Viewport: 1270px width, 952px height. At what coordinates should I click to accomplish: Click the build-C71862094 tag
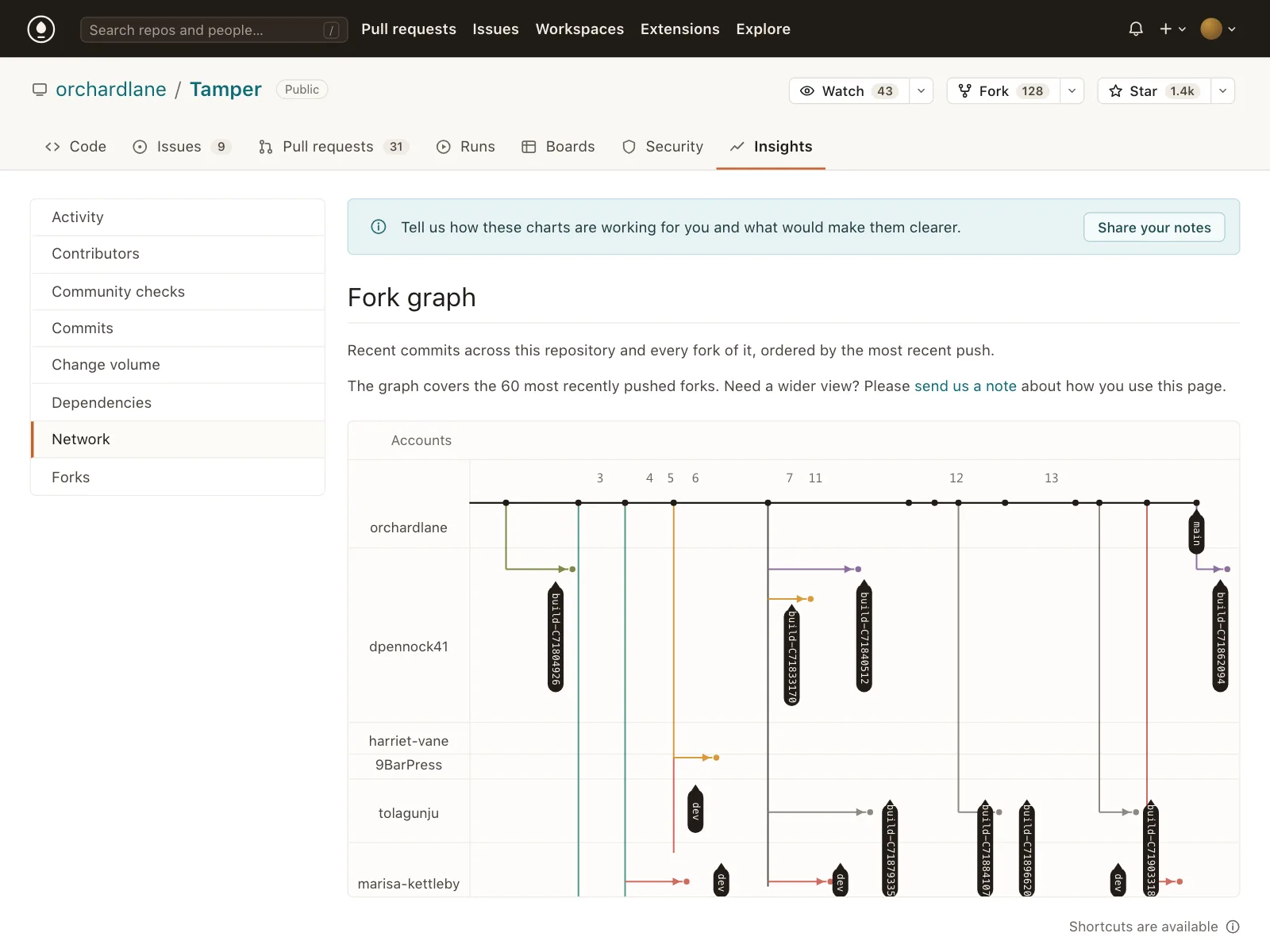(1221, 637)
